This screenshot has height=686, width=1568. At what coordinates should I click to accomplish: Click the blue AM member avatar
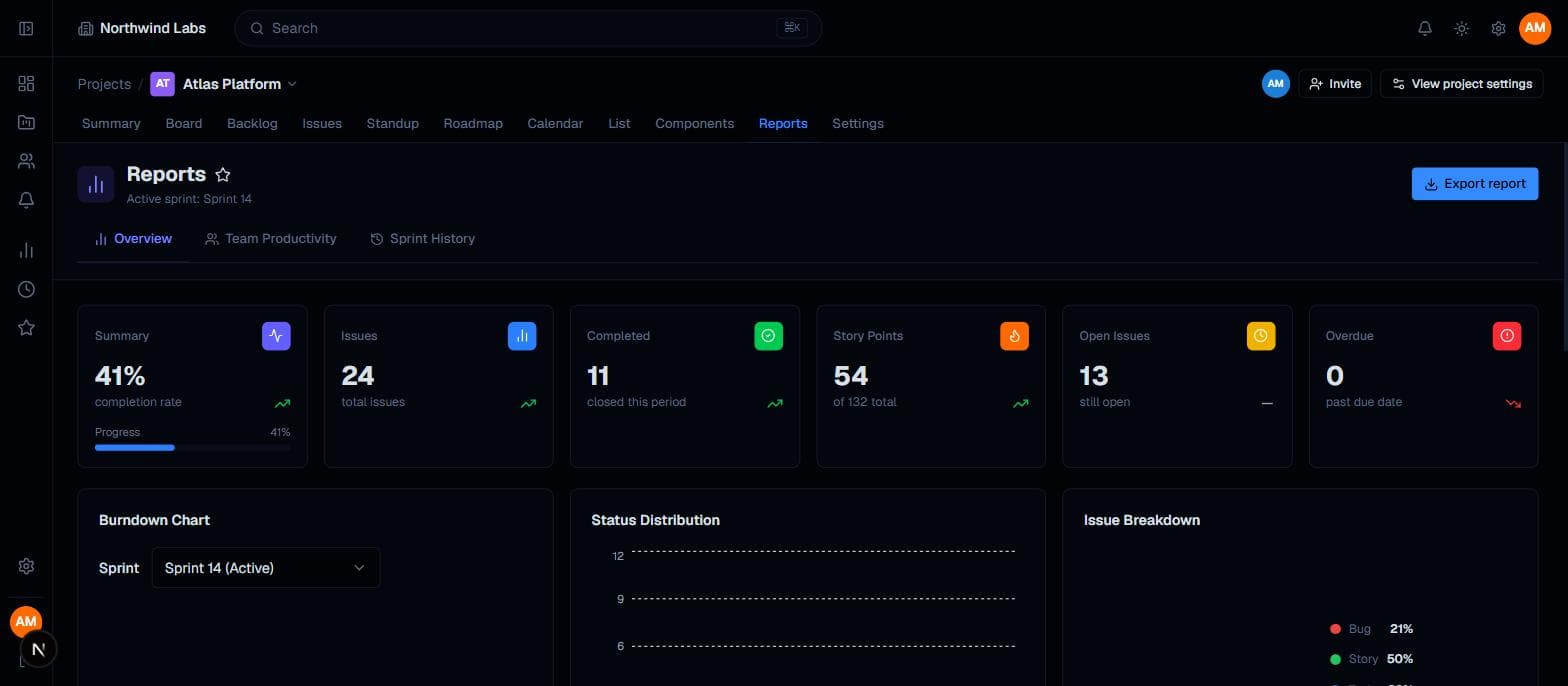point(1275,84)
